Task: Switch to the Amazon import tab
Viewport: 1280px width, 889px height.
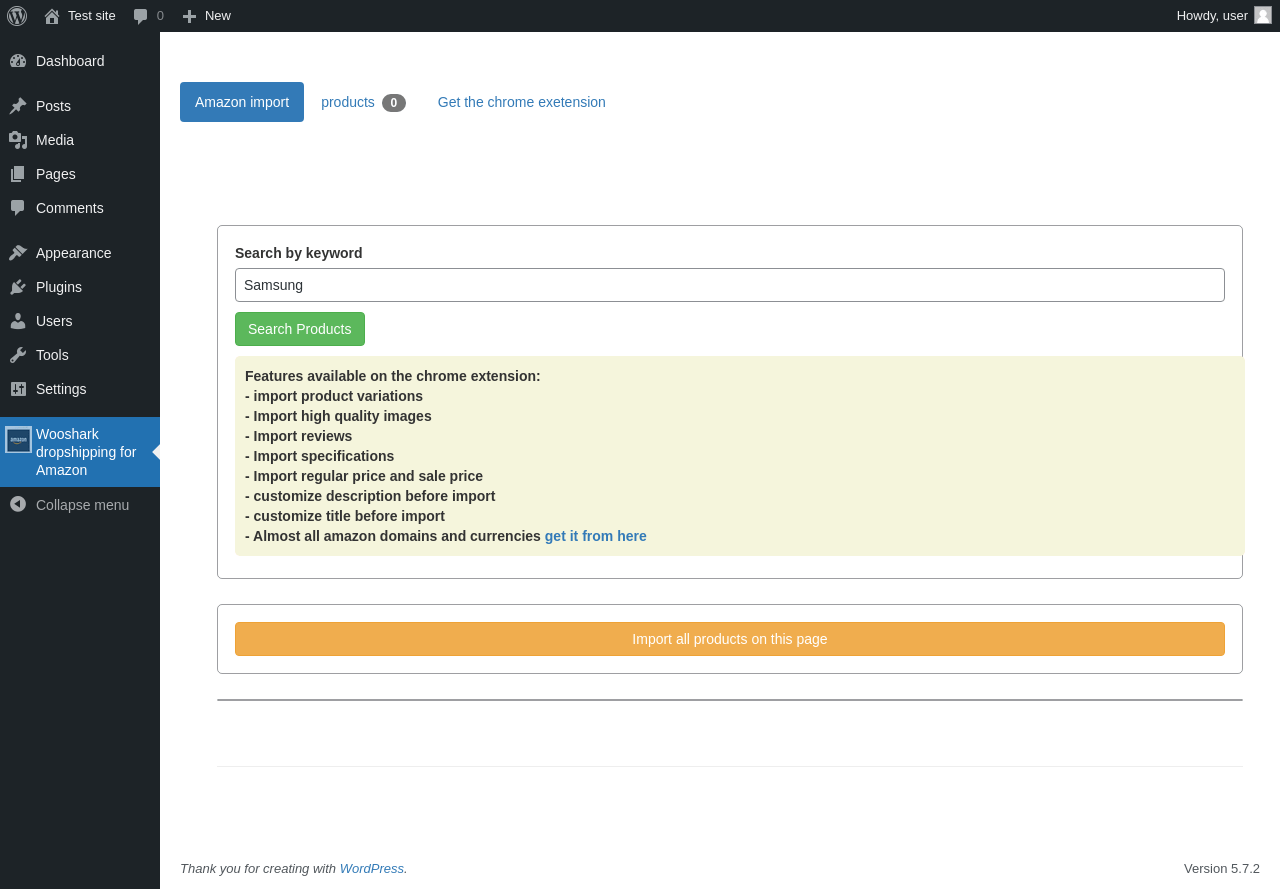Action: (x=242, y=102)
